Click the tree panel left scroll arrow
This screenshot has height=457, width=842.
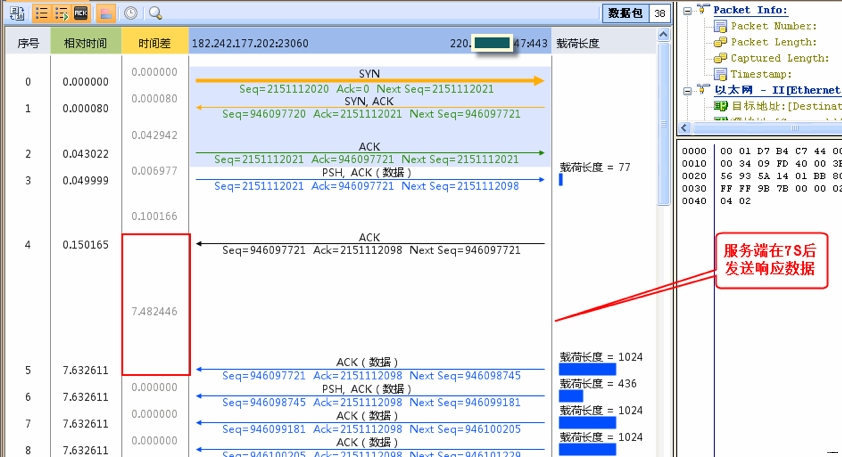(x=684, y=128)
